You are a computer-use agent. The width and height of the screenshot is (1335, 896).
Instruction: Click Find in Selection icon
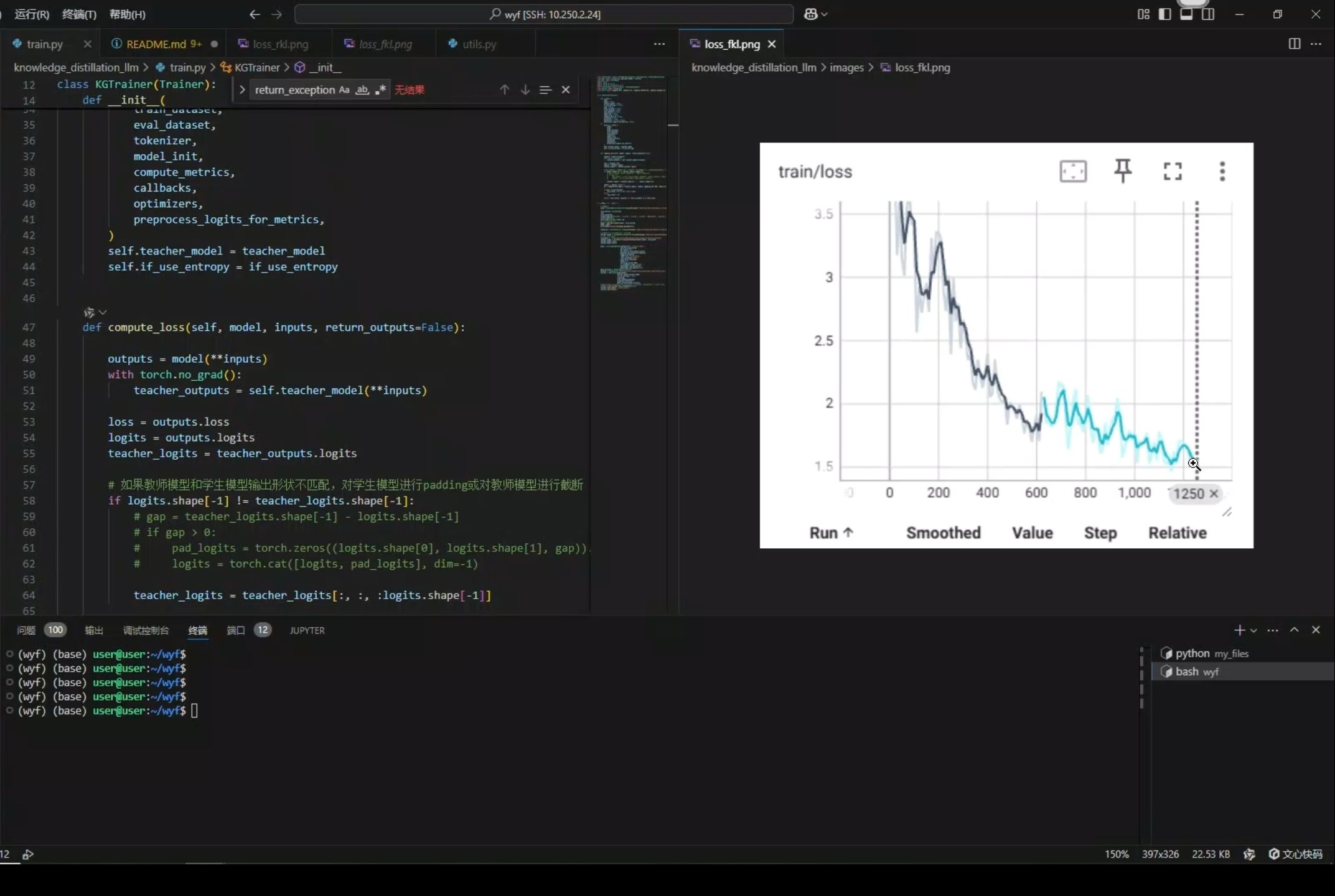[x=545, y=90]
